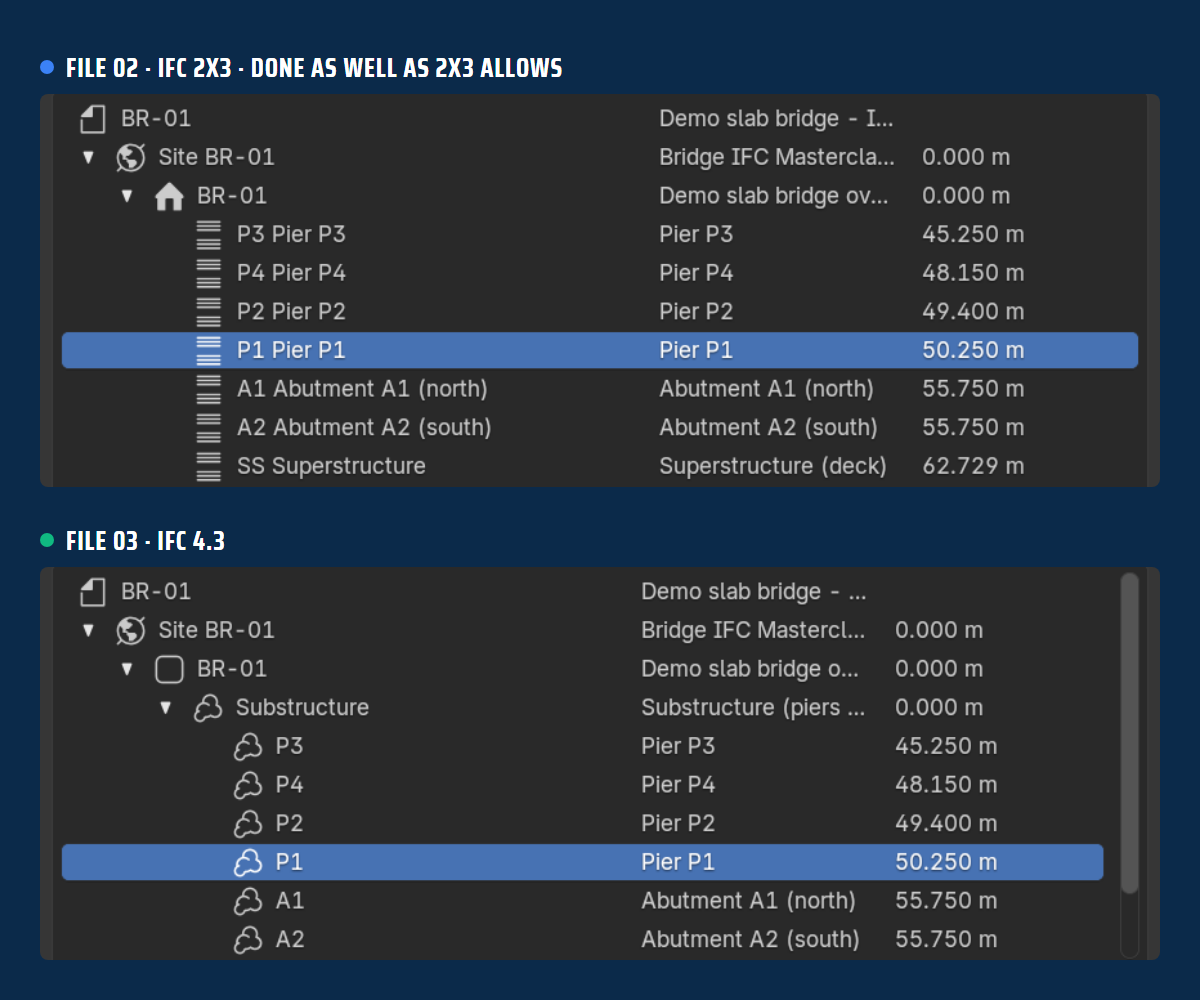Click the bridge part icon beside A2 in File 03
Screen dimensions: 1200x1000
tap(247, 940)
